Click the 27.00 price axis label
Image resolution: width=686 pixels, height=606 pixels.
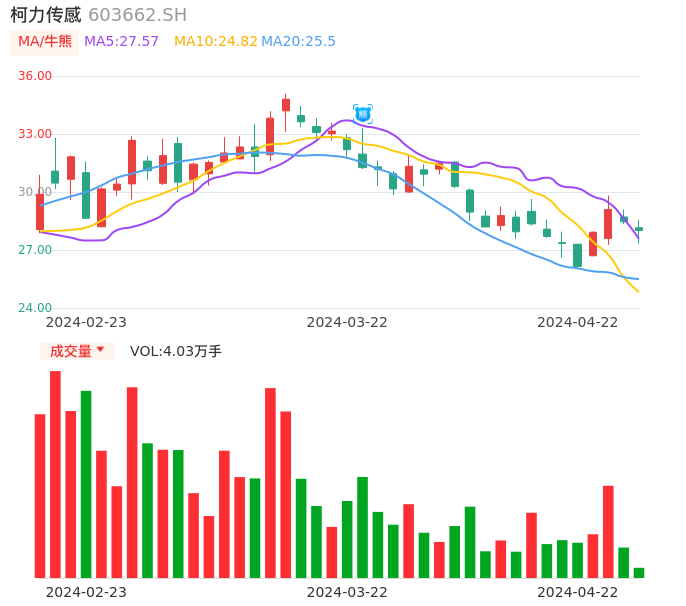pos(35,250)
